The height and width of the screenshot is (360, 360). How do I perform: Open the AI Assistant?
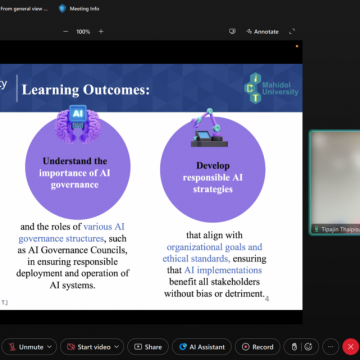202,347
